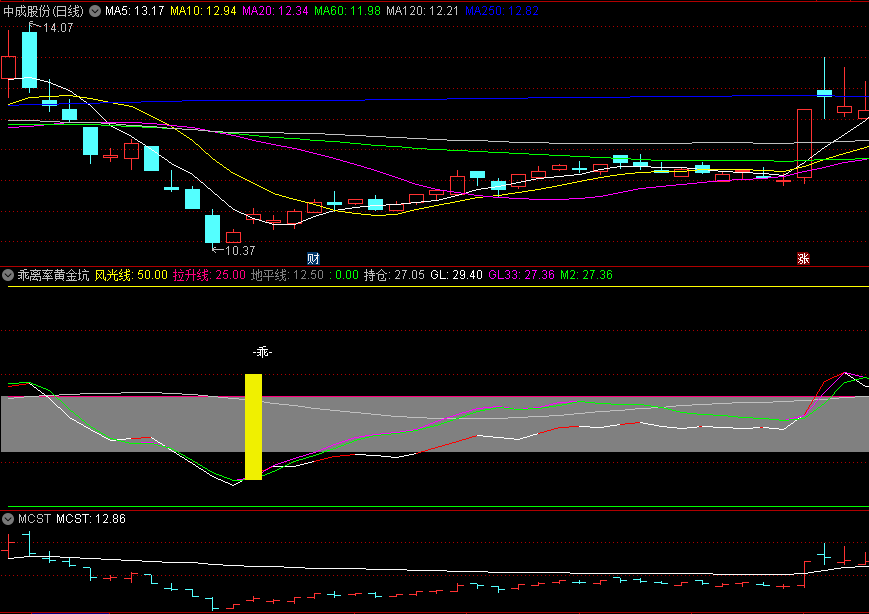Click the red 涨 marker icon
Image resolution: width=869 pixels, height=614 pixels.
point(803,258)
